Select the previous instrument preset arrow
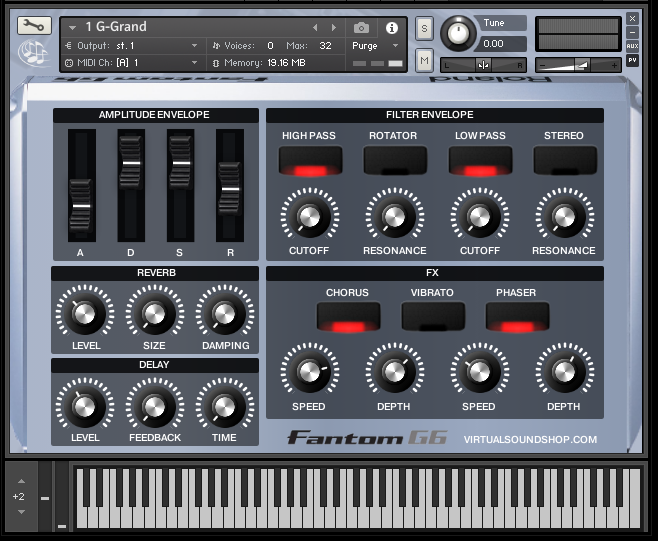Image resolution: width=658 pixels, height=541 pixels. coord(316,28)
